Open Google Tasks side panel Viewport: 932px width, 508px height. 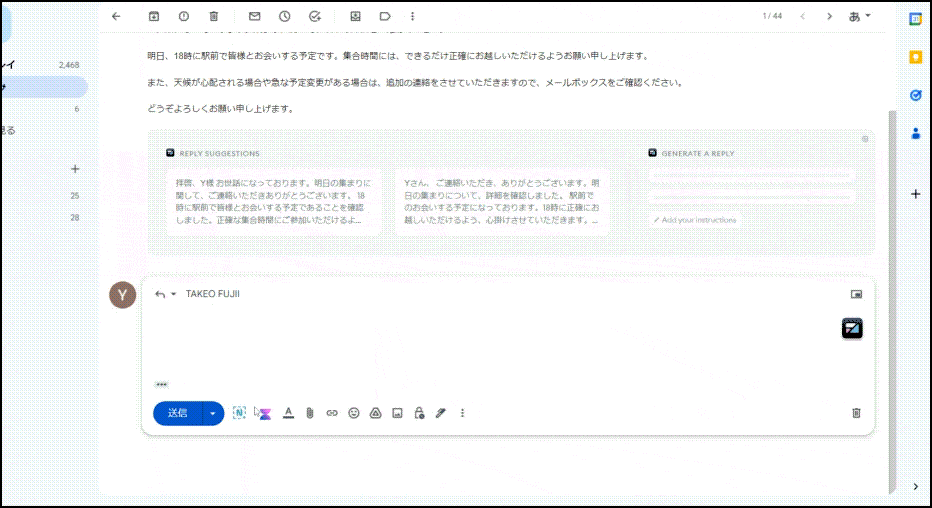(x=915, y=95)
